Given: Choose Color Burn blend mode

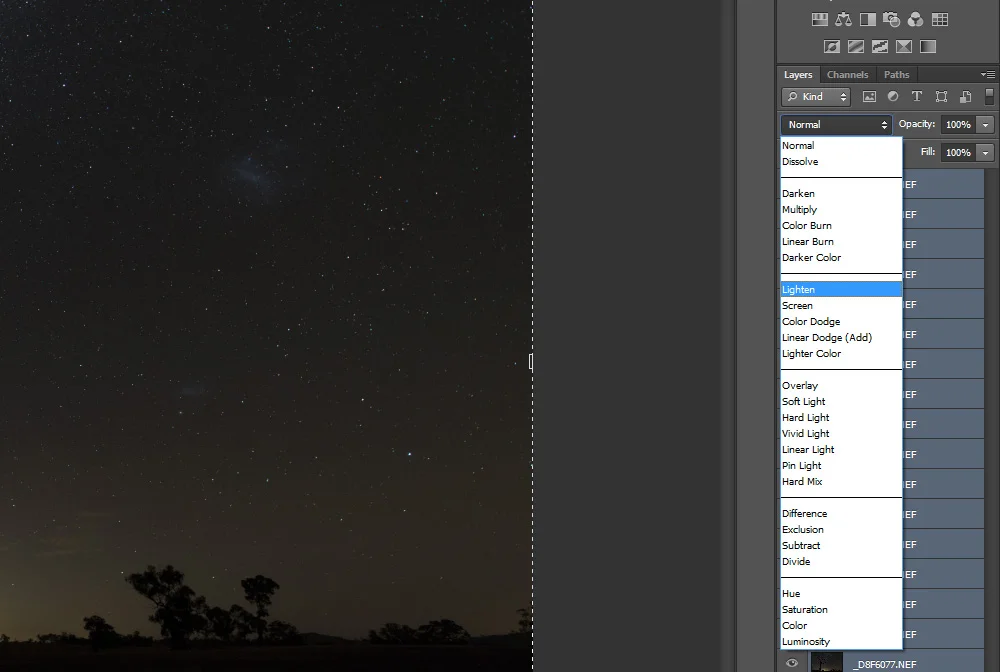Looking at the screenshot, I should coord(841,225).
